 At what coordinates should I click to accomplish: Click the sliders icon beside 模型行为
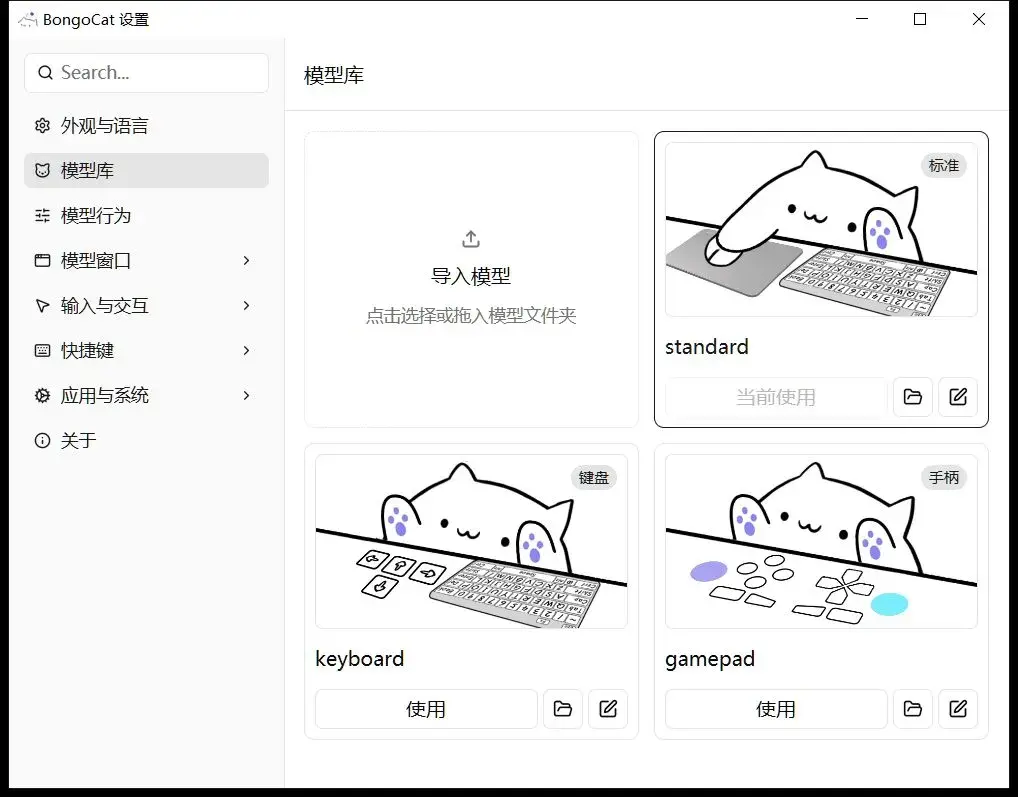pyautogui.click(x=42, y=215)
